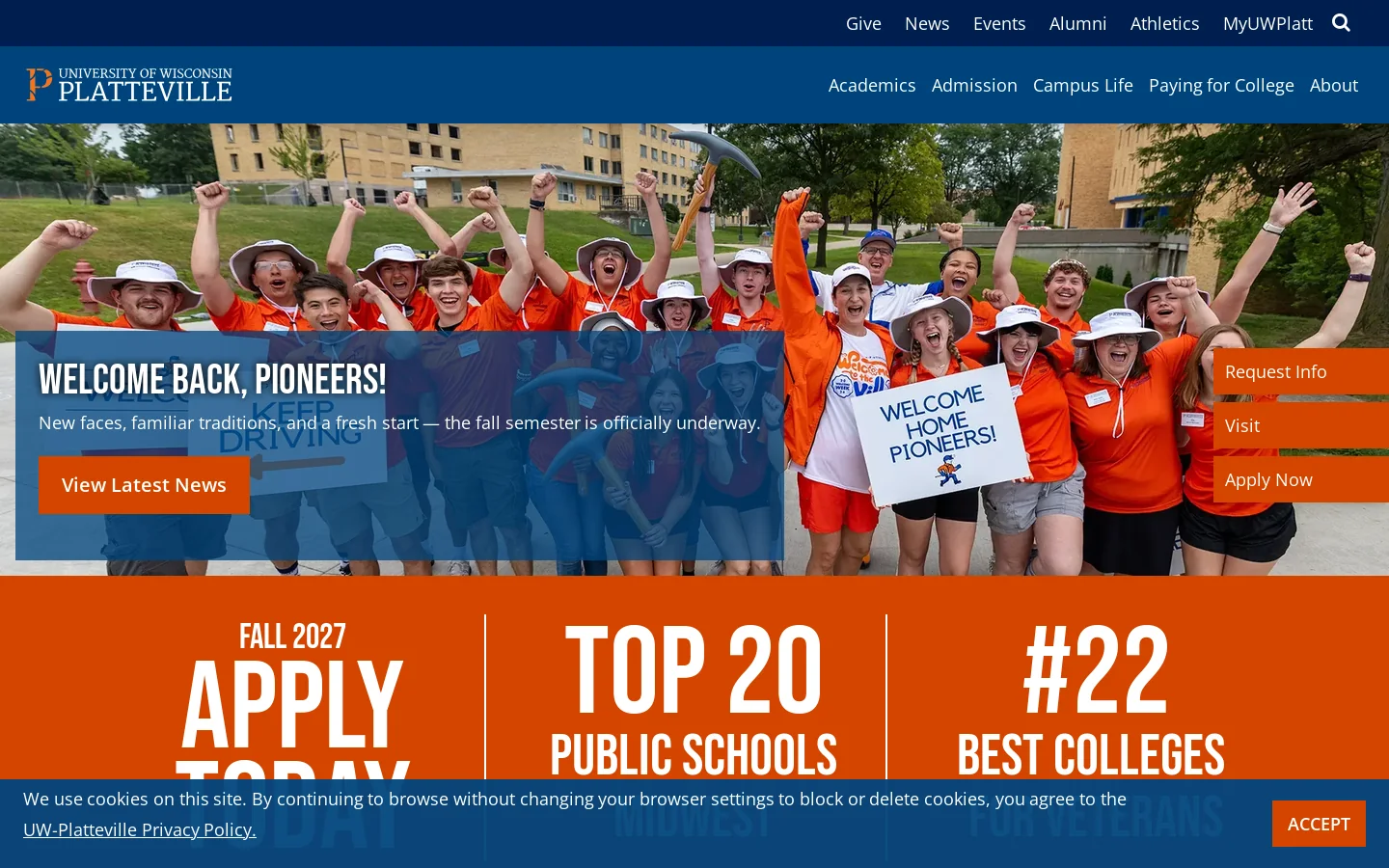Open the Paying for College menu
This screenshot has height=868, width=1389.
point(1221,85)
